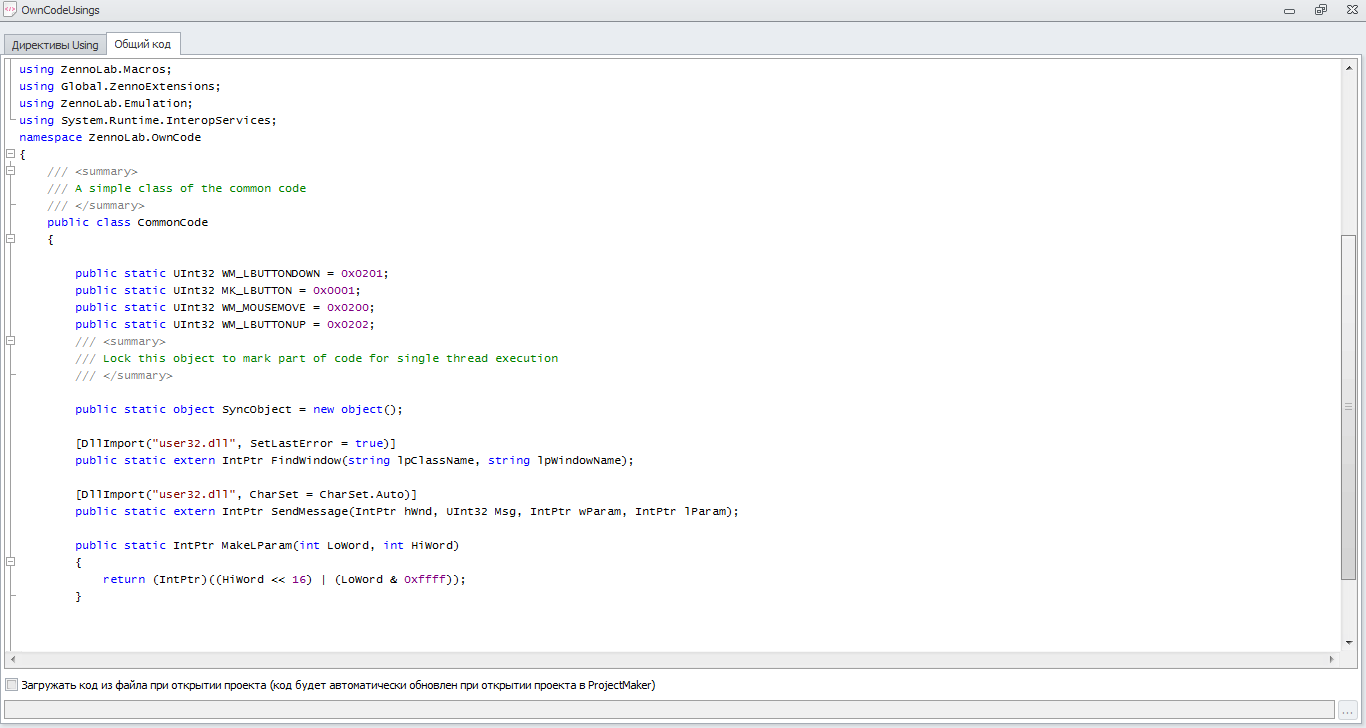Click the horizontal scrollbar left arrow
The image size is (1366, 728).
[x=12, y=660]
